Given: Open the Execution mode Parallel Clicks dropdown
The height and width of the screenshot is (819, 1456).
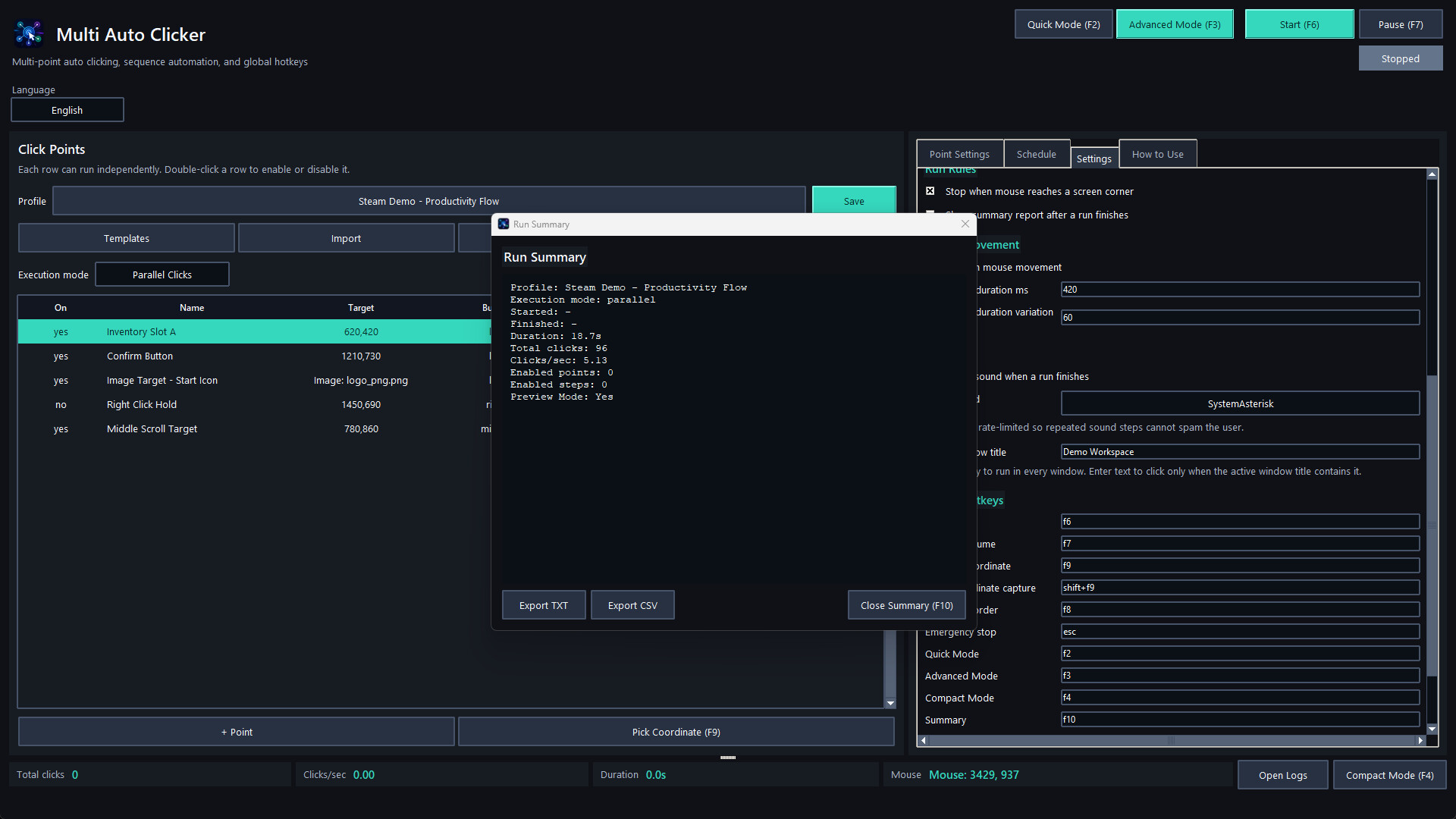Looking at the screenshot, I should click(x=162, y=275).
